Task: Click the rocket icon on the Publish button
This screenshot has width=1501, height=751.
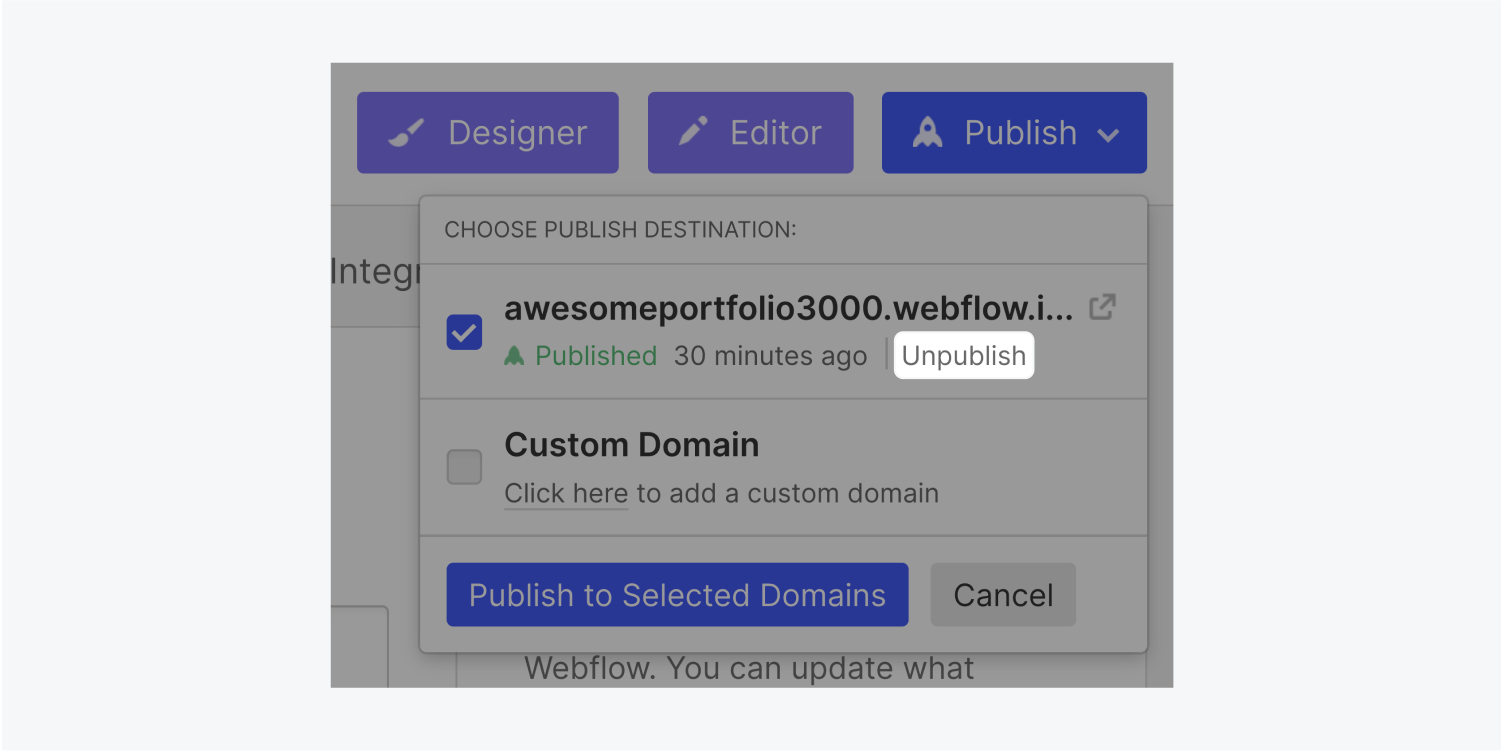Action: tap(928, 131)
